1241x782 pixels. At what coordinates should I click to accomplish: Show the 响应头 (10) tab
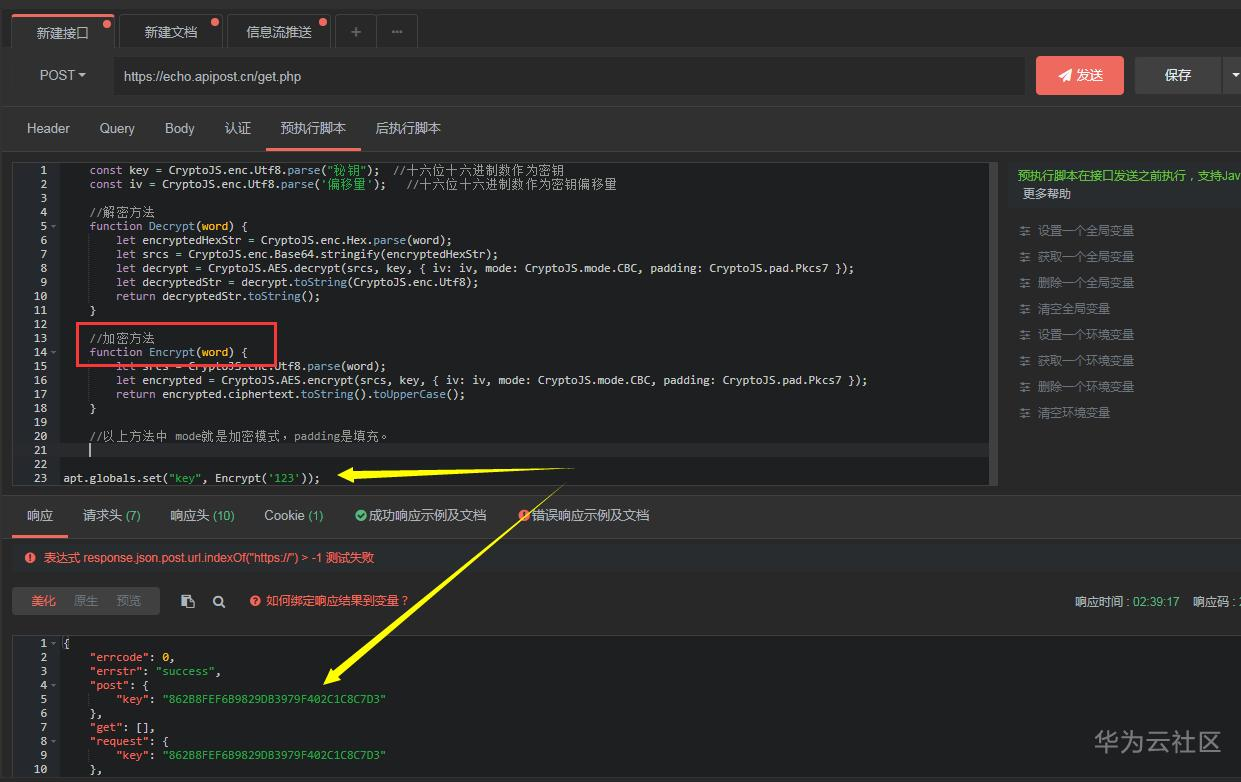[202, 515]
